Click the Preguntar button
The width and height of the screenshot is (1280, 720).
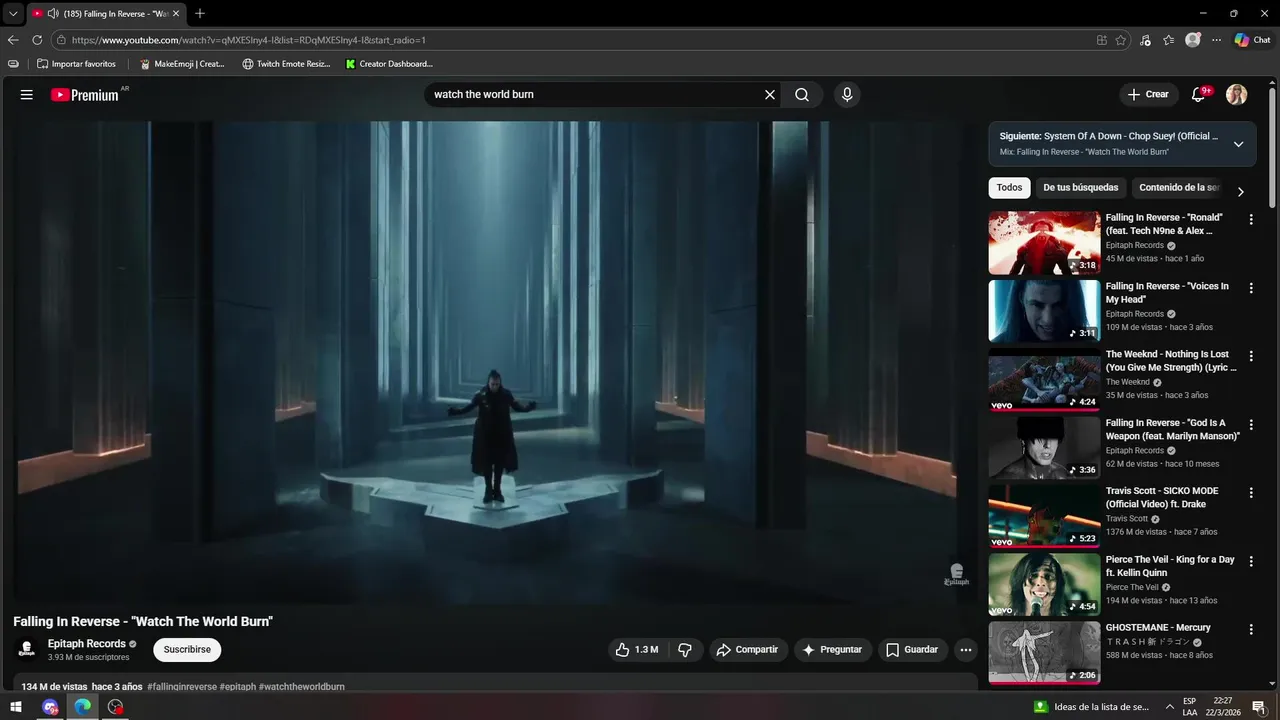point(832,650)
